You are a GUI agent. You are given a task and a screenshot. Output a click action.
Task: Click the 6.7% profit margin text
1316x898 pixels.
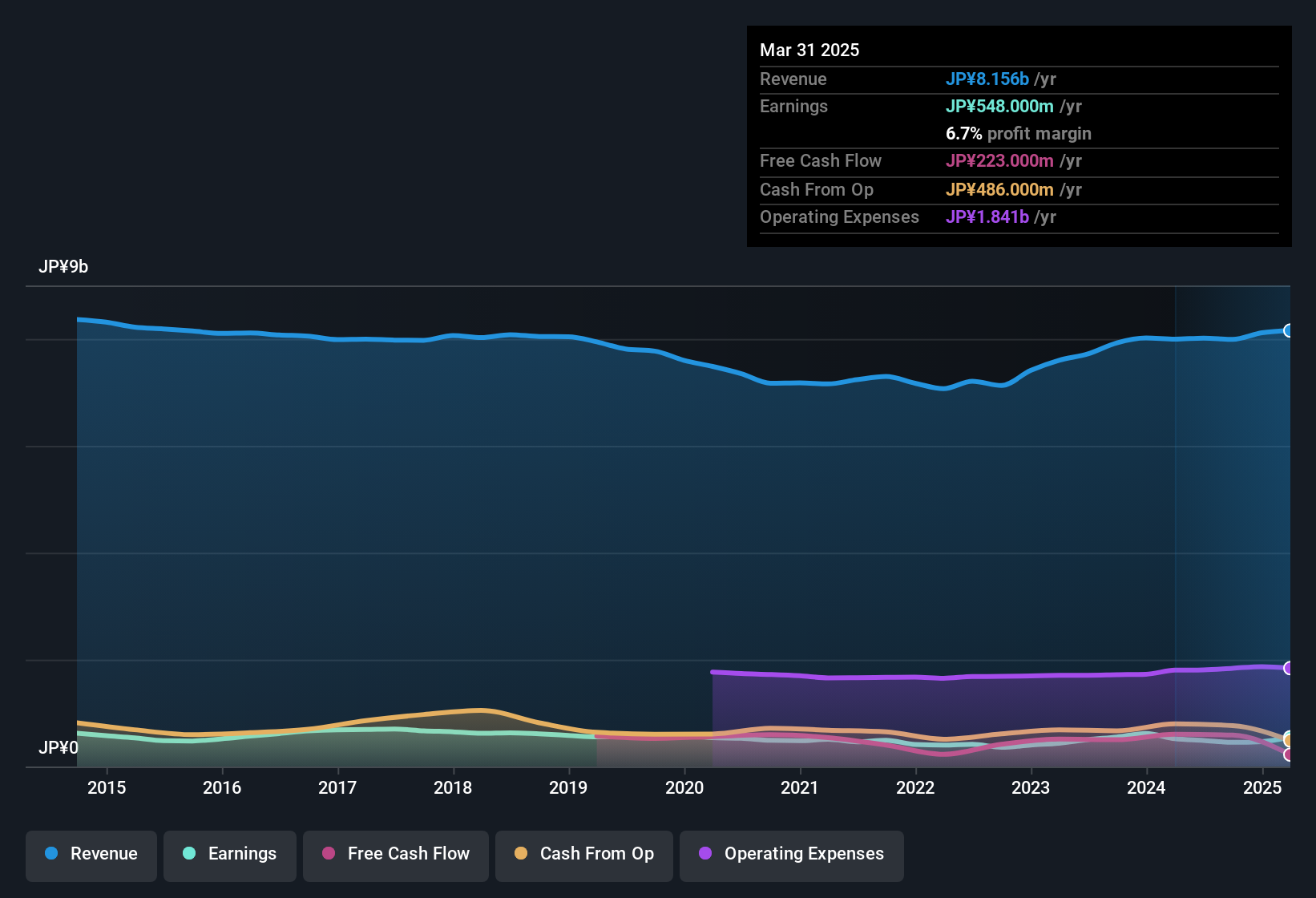1019,133
